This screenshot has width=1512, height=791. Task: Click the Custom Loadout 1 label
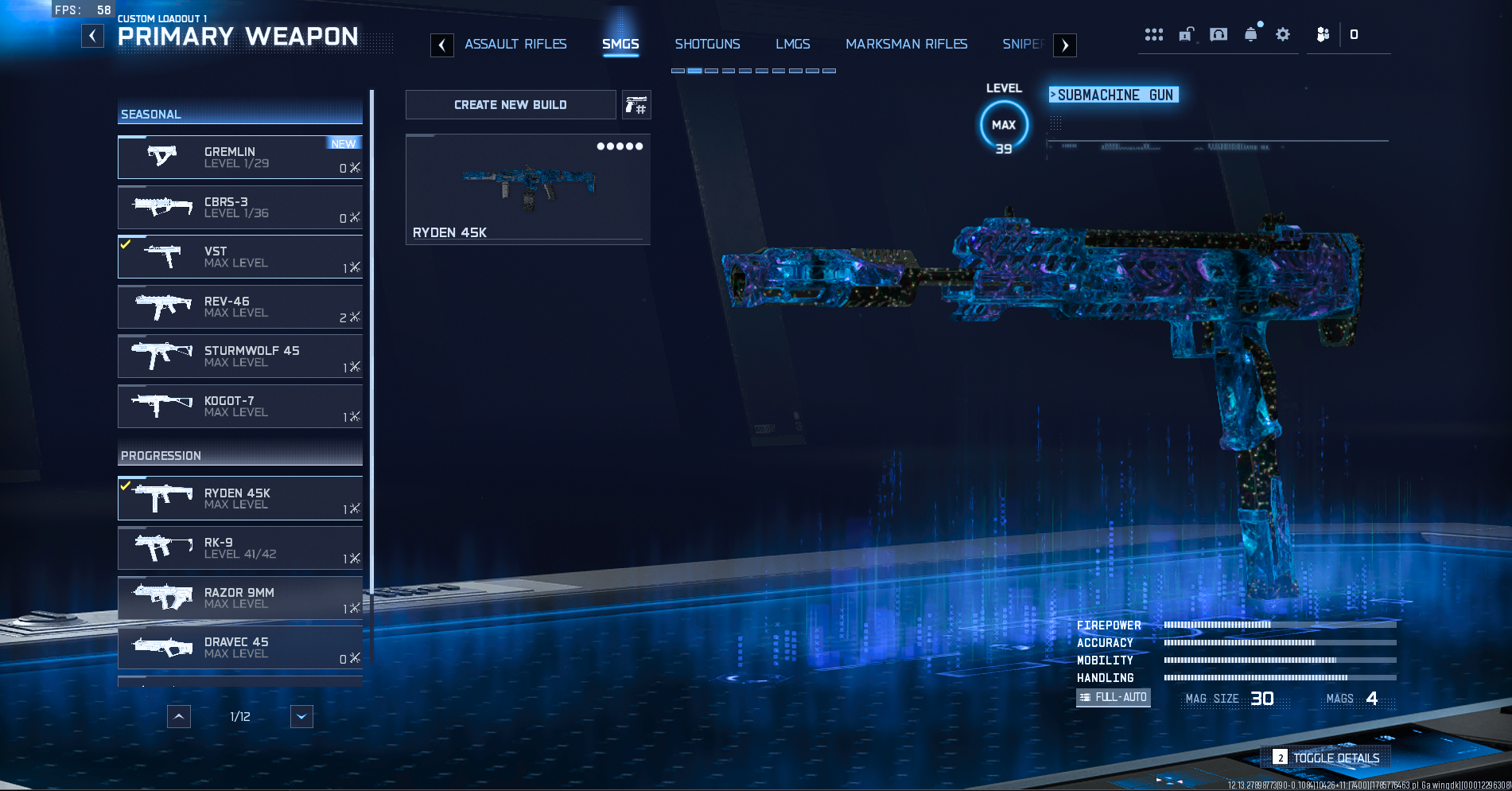point(162,18)
